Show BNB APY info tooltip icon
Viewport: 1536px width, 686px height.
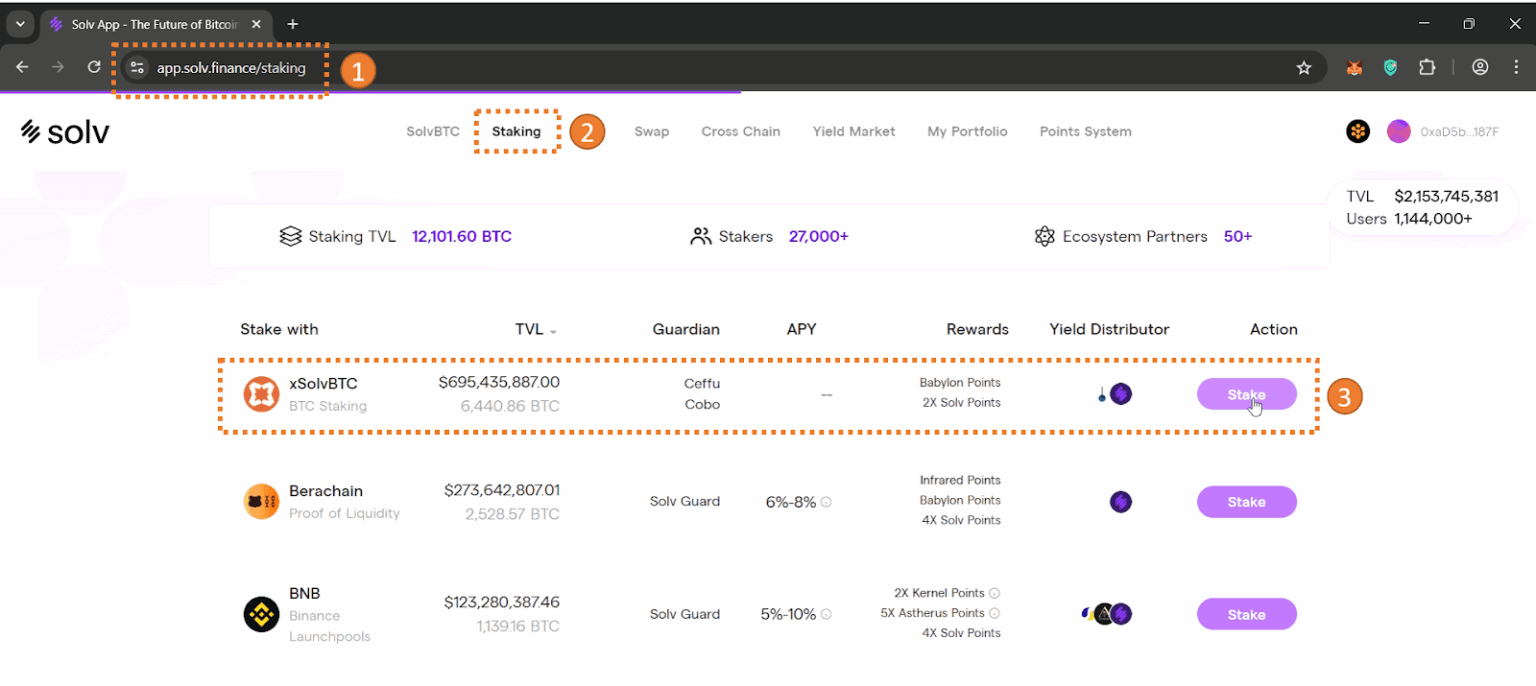click(x=827, y=614)
